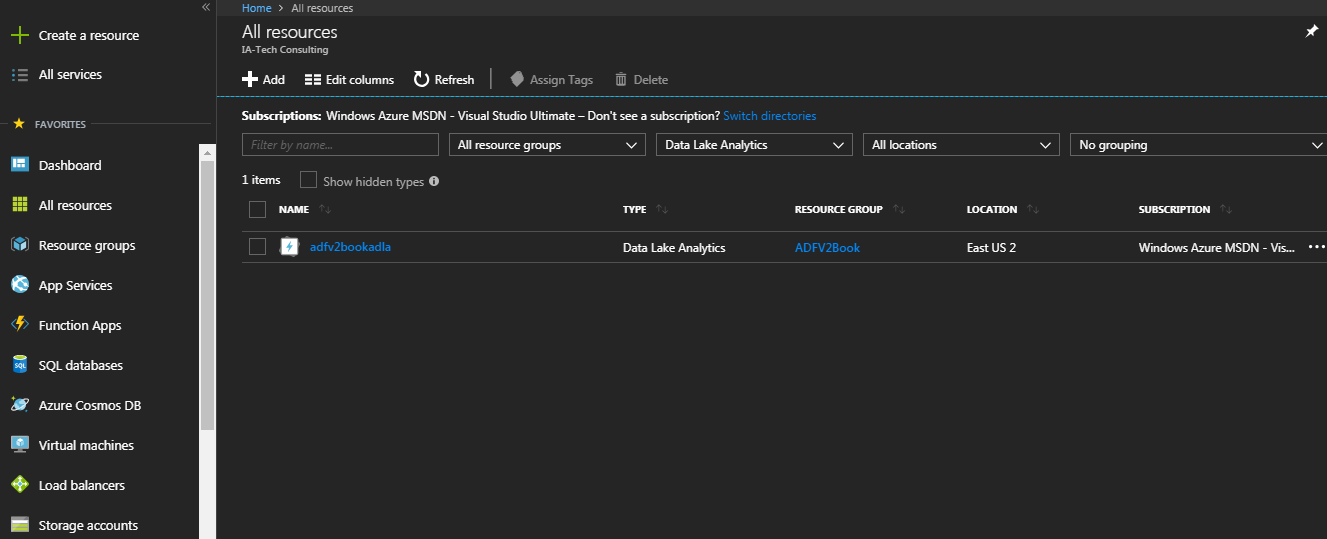
Task: Click the Data Lake Analytics resource icon for adfv2bookadla
Action: coord(290,247)
